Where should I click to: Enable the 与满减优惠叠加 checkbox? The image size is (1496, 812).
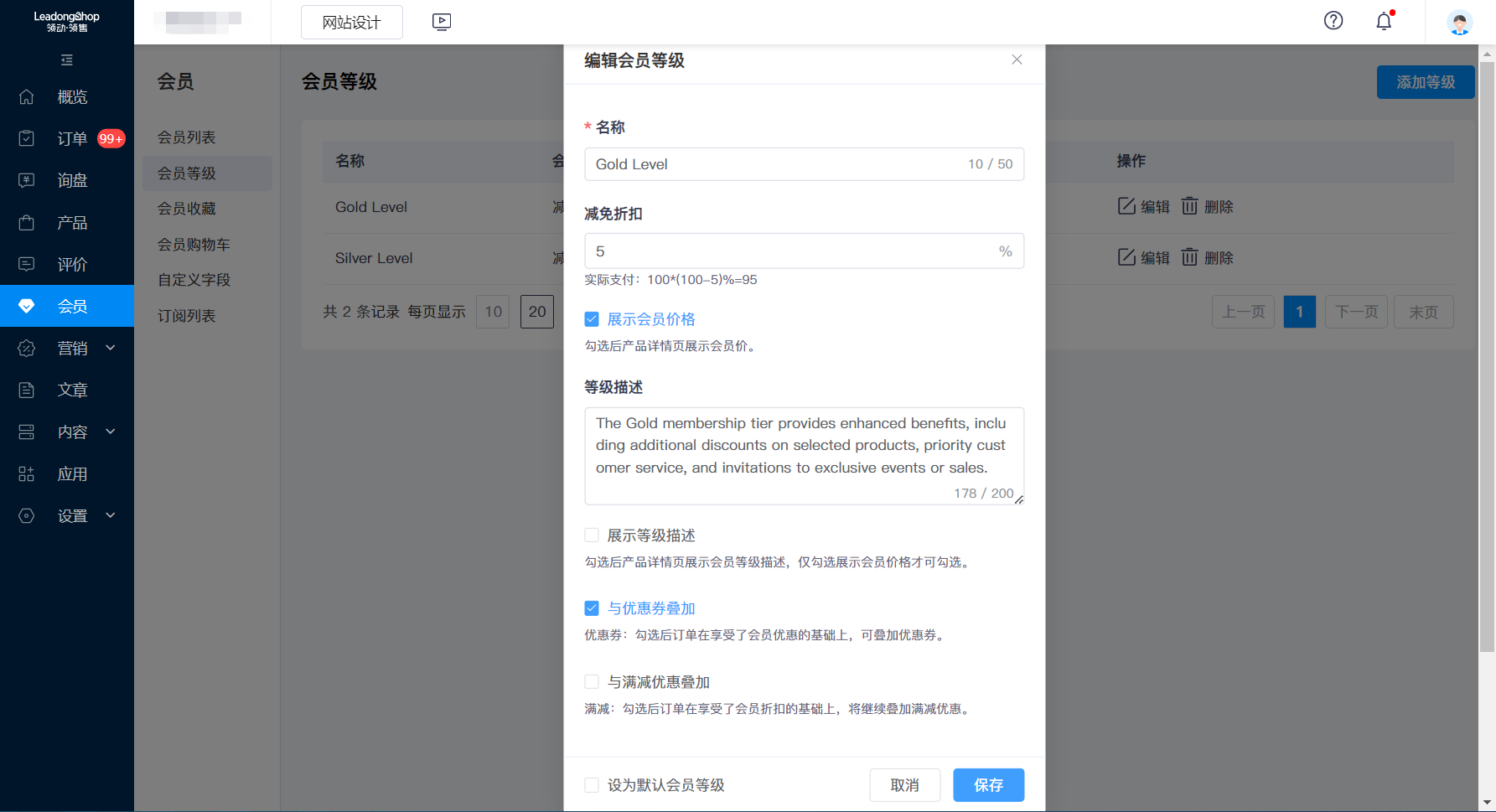coord(592,682)
